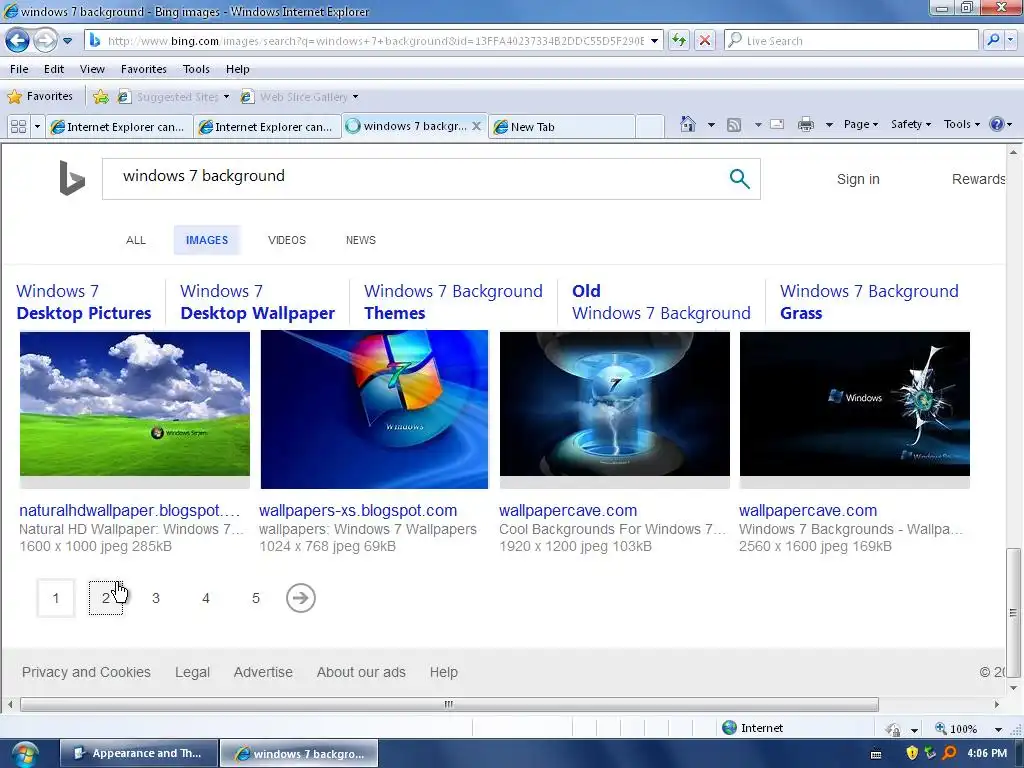Select the VIDEOS search tab
Image resolution: width=1024 pixels, height=768 pixels.
click(287, 240)
